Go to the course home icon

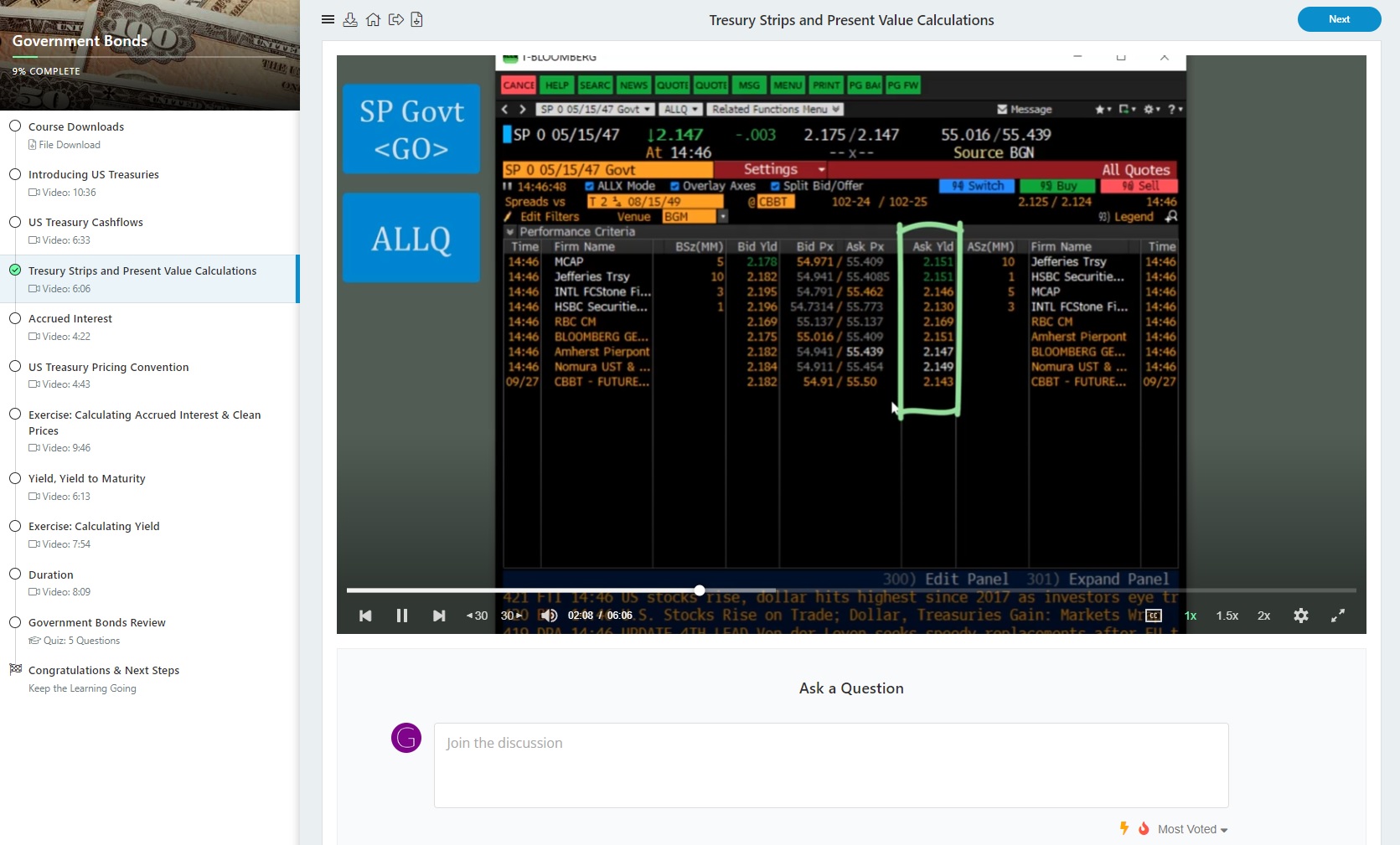coord(373,19)
